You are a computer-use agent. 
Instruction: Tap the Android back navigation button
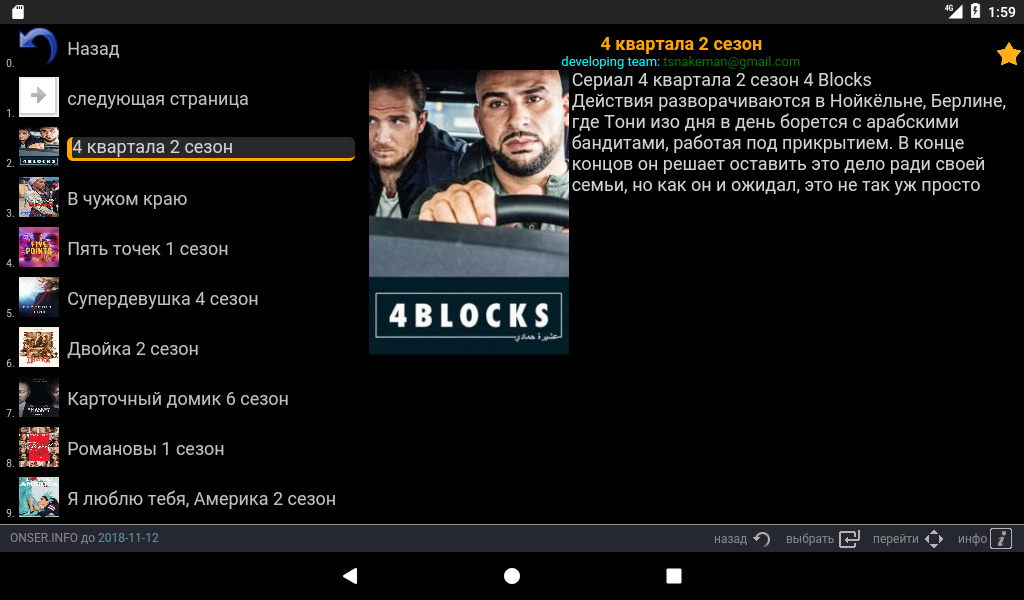click(x=350, y=575)
